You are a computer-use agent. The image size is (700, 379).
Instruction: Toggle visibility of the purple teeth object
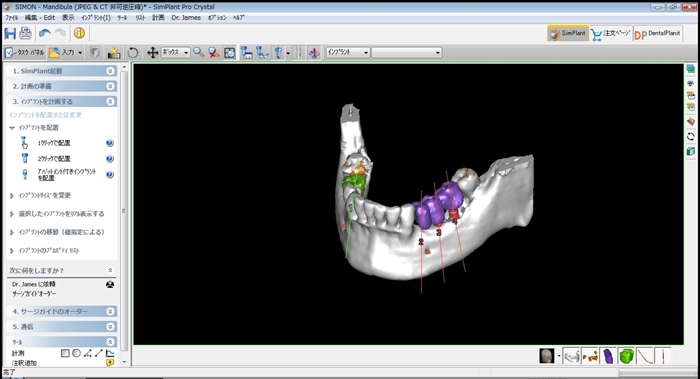point(608,356)
